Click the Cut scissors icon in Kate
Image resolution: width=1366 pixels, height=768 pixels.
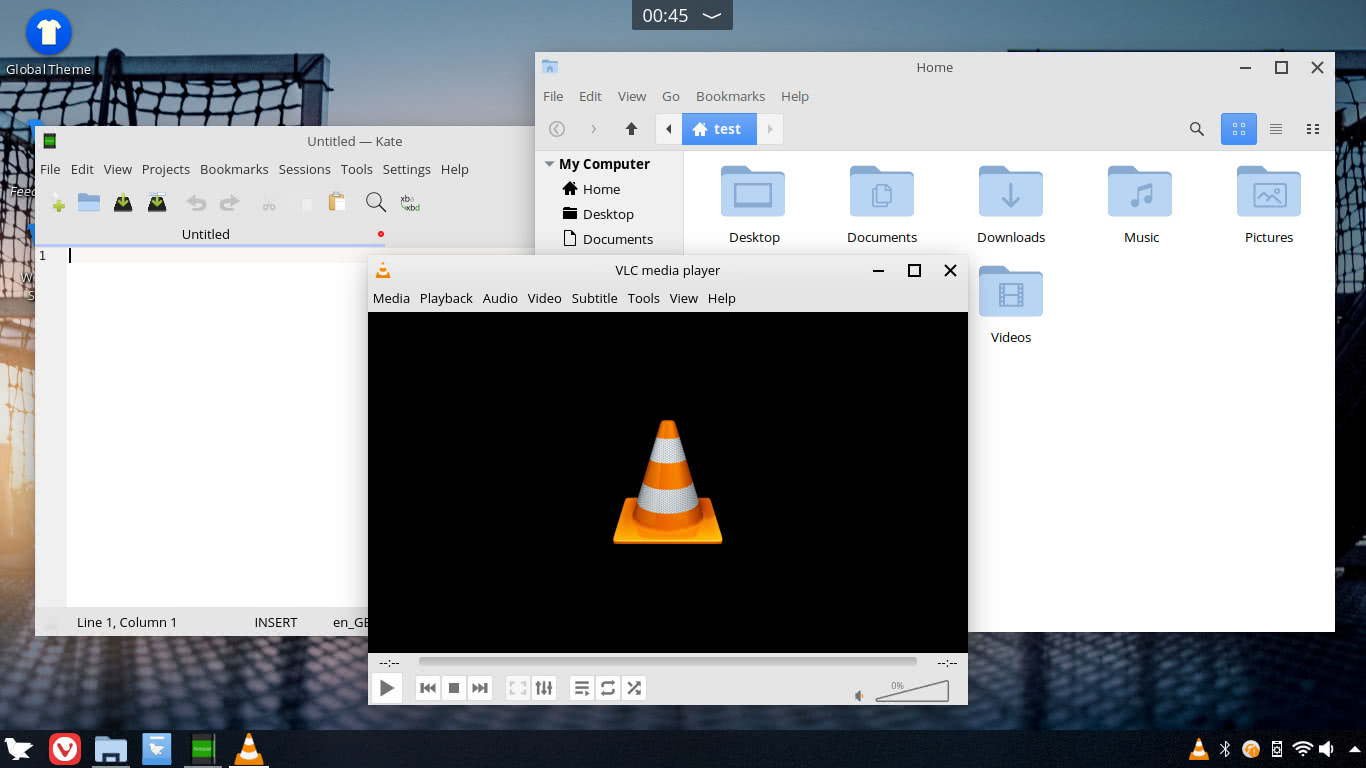pyautogui.click(x=269, y=204)
